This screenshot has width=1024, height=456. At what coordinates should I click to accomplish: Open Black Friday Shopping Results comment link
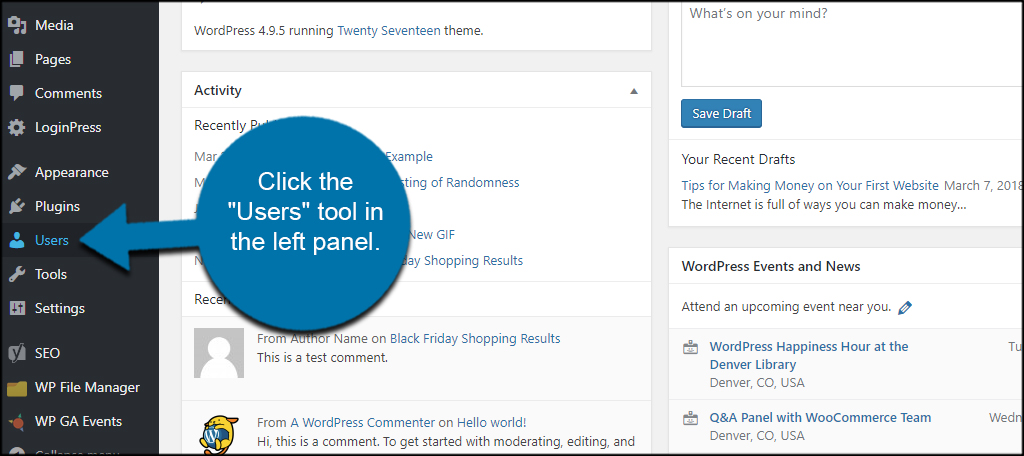click(x=475, y=338)
